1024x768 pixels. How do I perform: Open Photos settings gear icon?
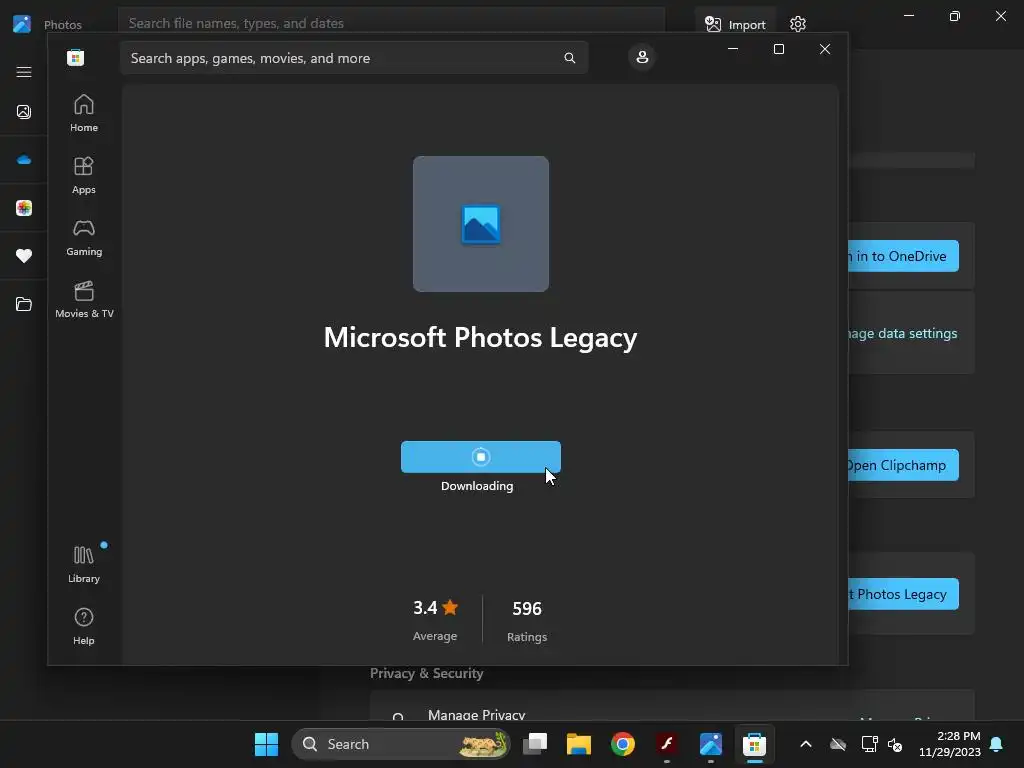[797, 24]
